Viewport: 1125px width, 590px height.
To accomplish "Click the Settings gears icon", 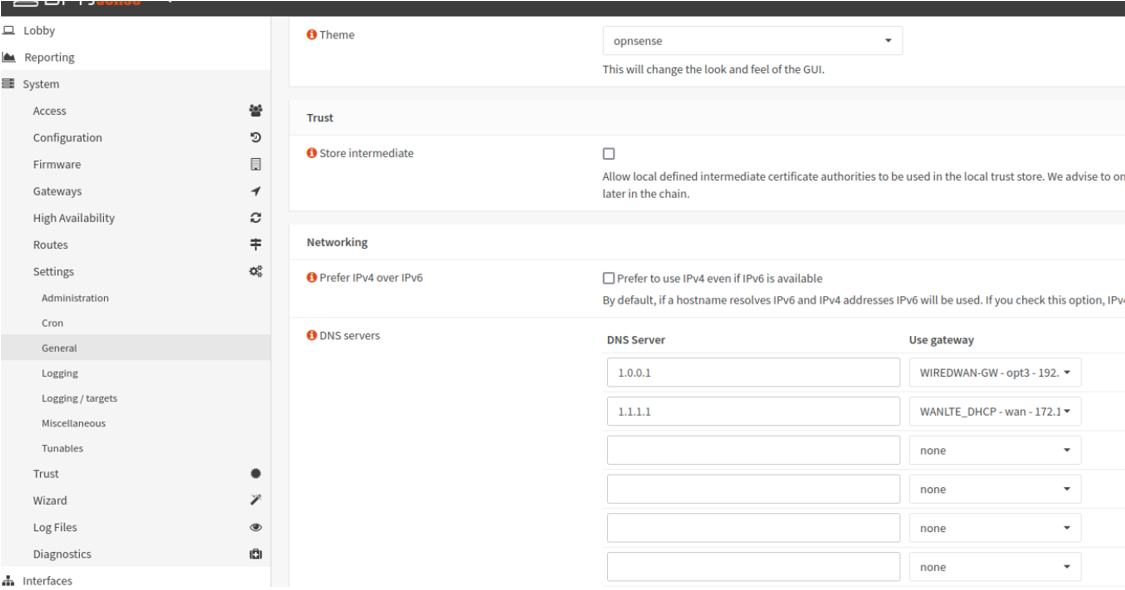I will (x=255, y=271).
